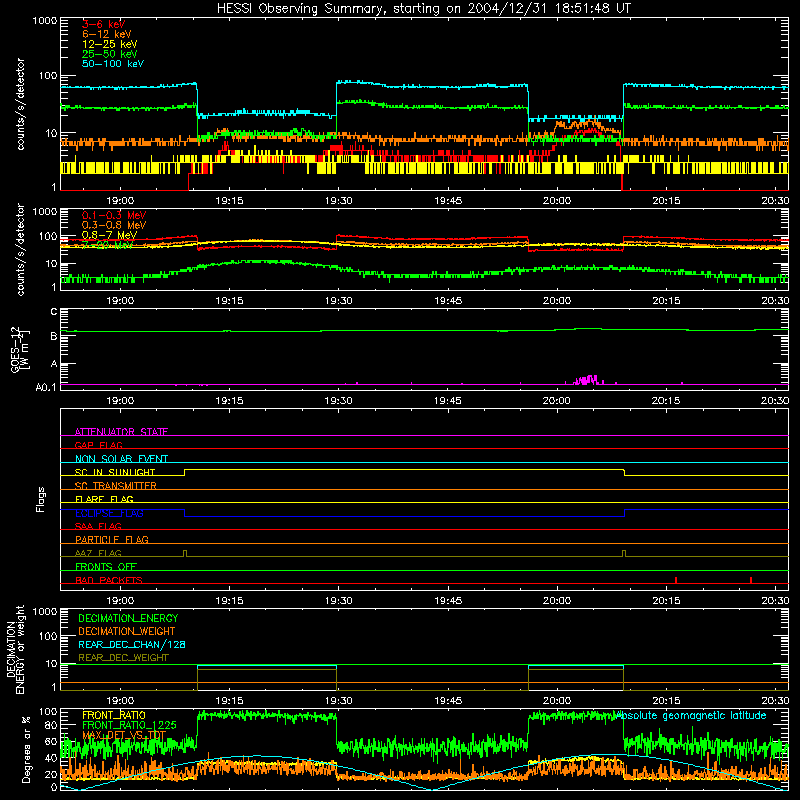The width and height of the screenshot is (800, 800).
Task: Select the yellow 12-25 keV legend label
Action: pyautogui.click(x=110, y=44)
